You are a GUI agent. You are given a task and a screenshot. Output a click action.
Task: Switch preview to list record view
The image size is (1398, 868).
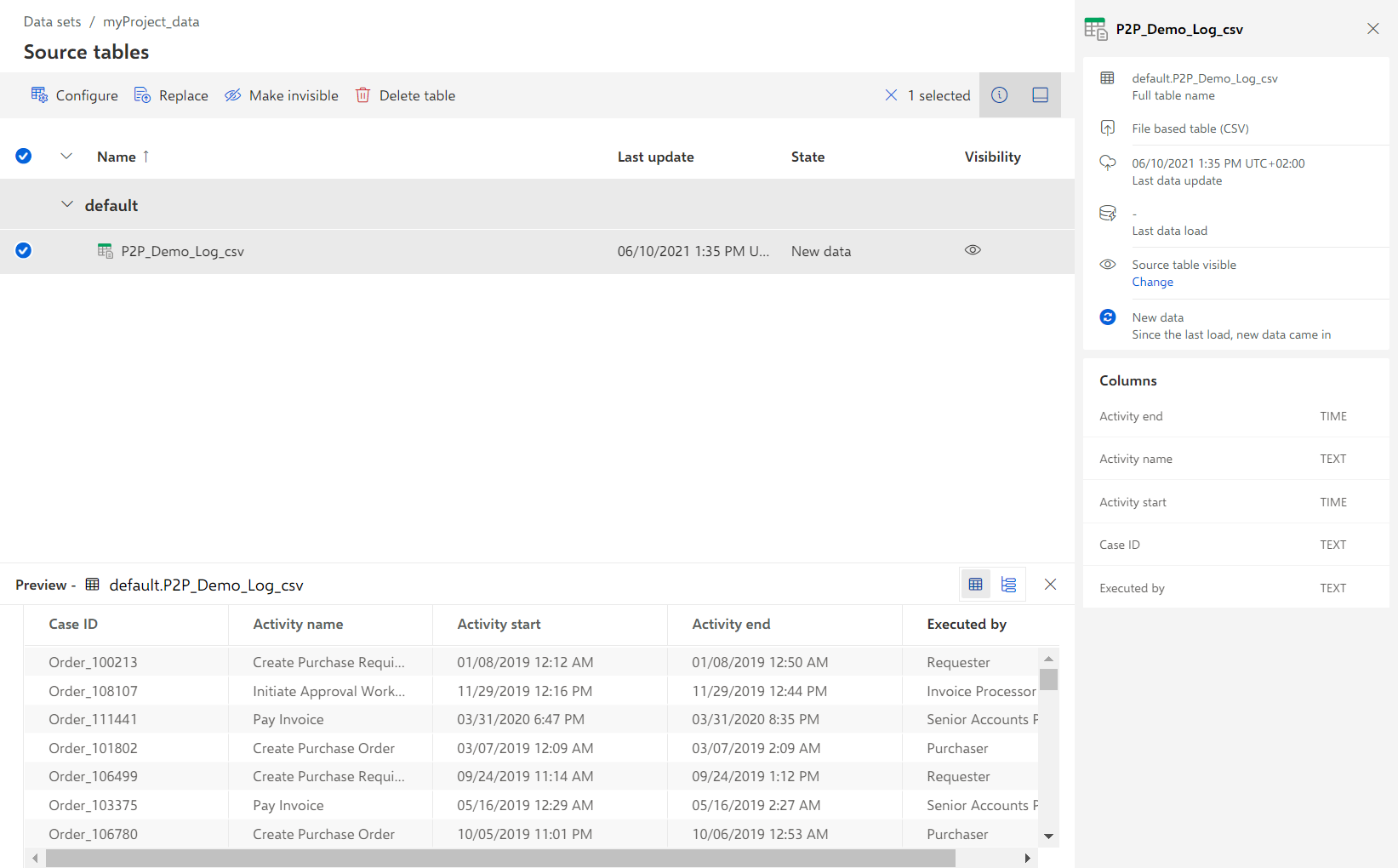click(x=1008, y=585)
